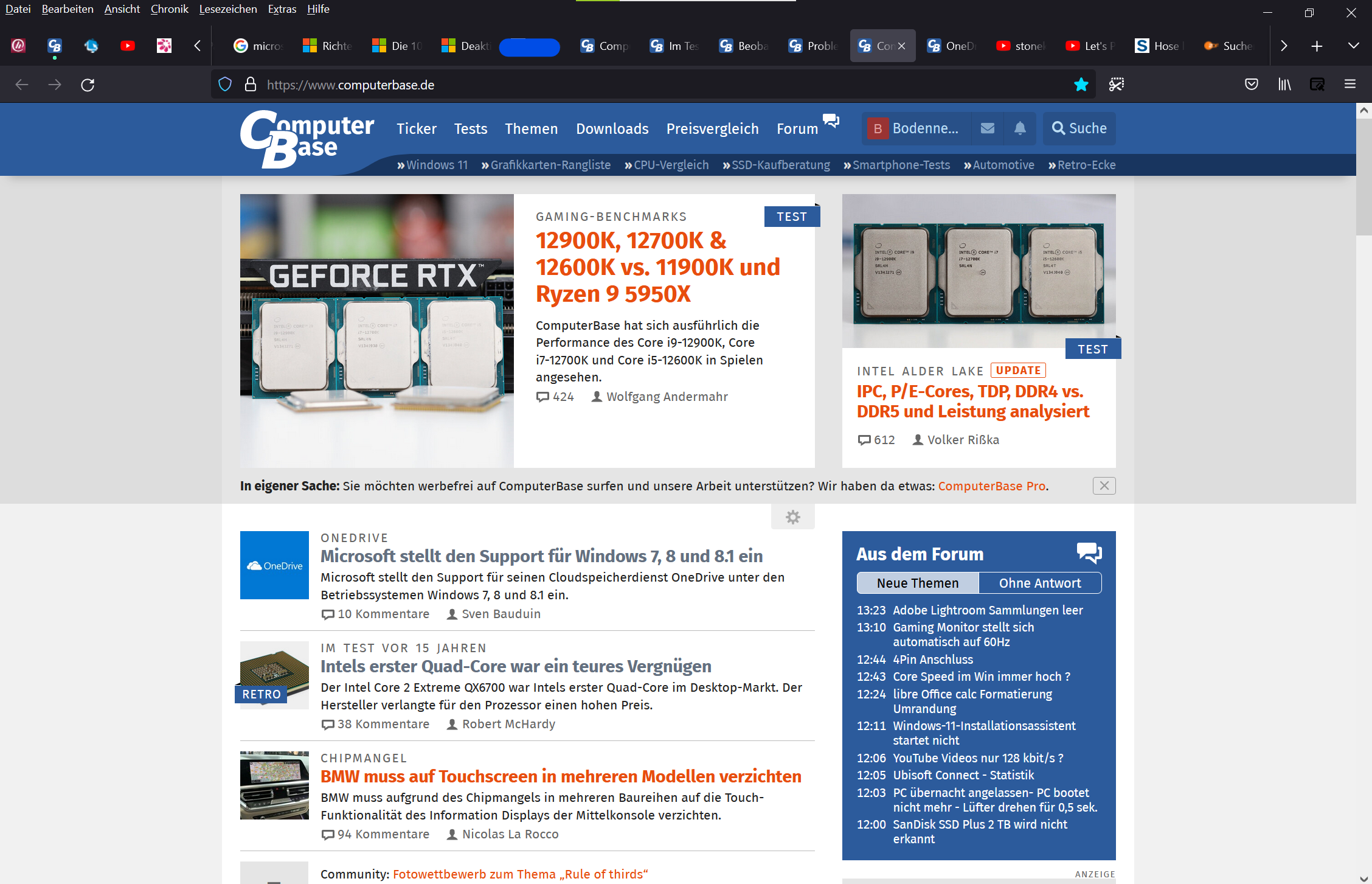Viewport: 1372px width, 884px height.
Task: Open the Pocket save icon in toolbar
Action: (1251, 85)
